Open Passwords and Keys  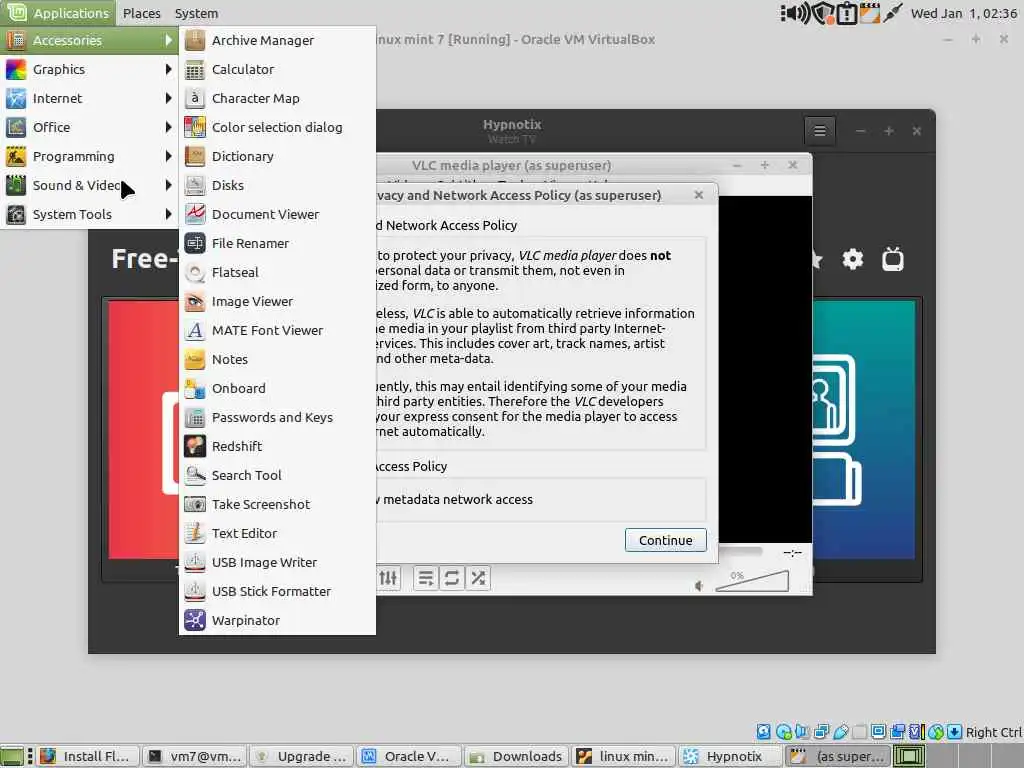pyautogui.click(x=277, y=417)
